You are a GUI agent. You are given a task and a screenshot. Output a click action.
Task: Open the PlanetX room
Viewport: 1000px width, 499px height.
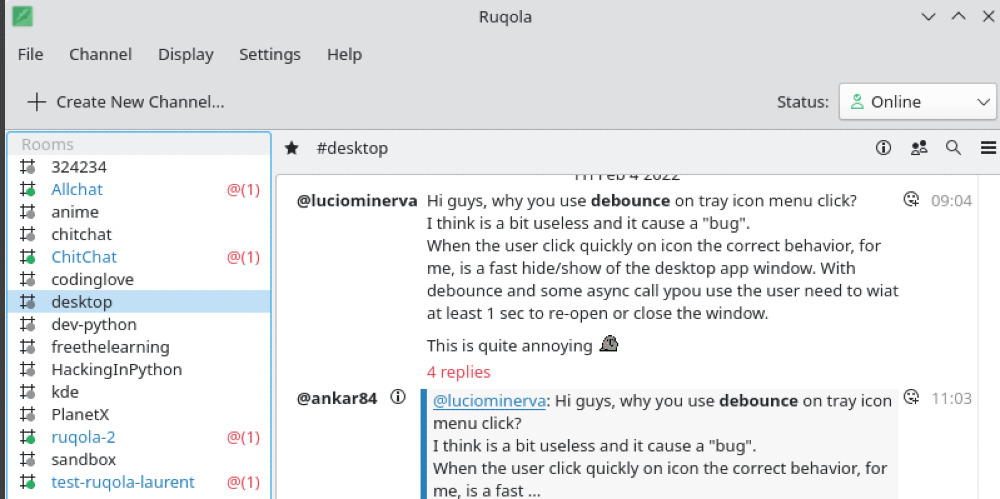point(139,414)
